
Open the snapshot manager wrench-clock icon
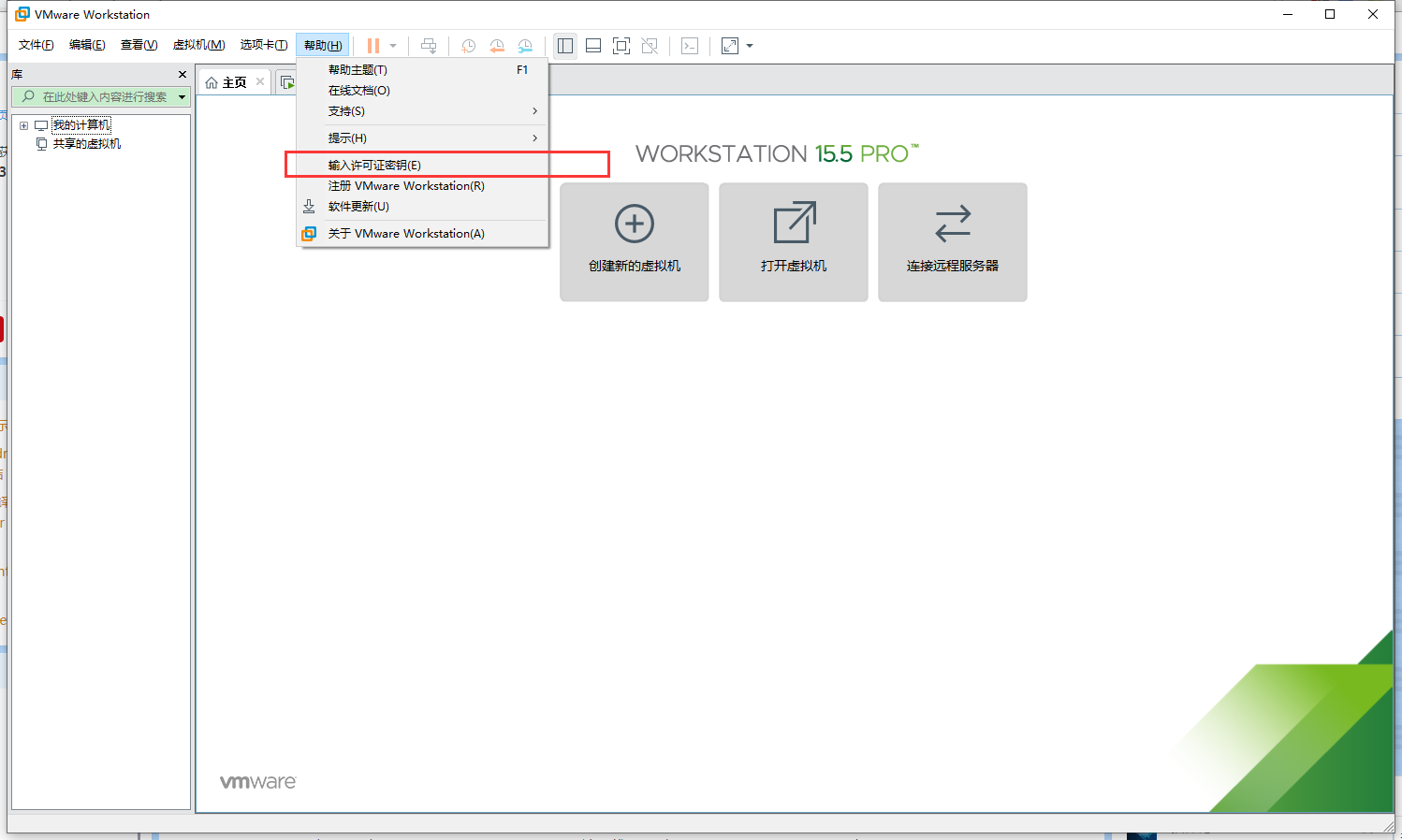click(525, 46)
